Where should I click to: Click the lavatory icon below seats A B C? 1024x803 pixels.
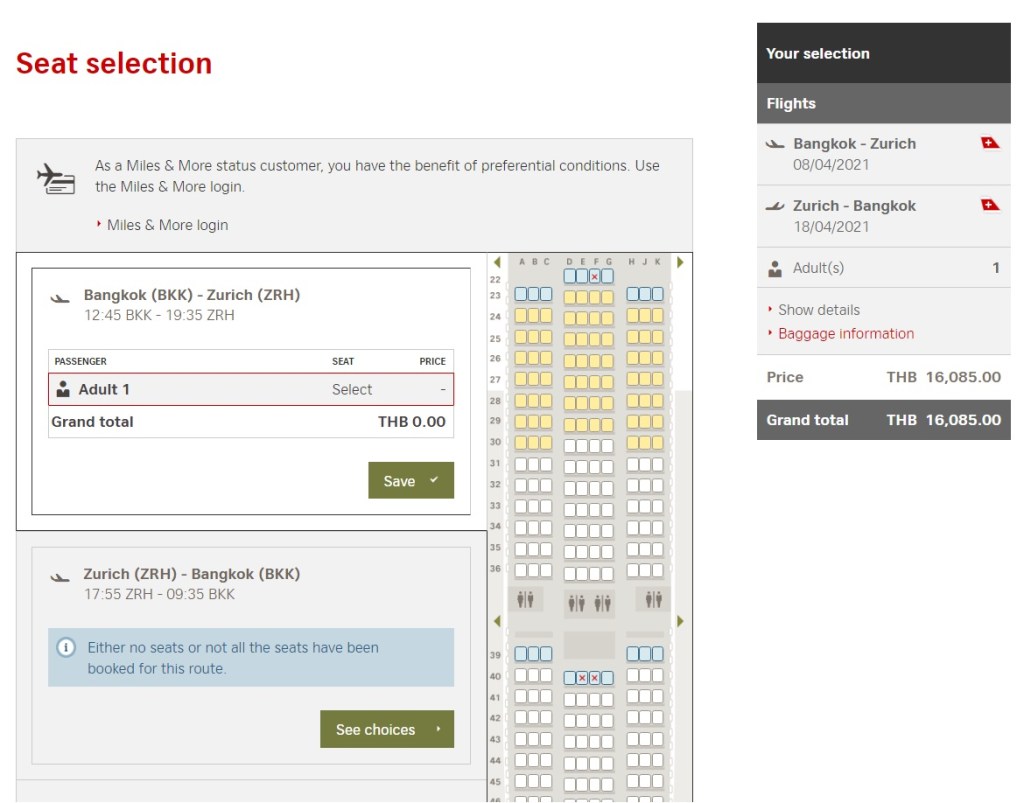coord(526,600)
